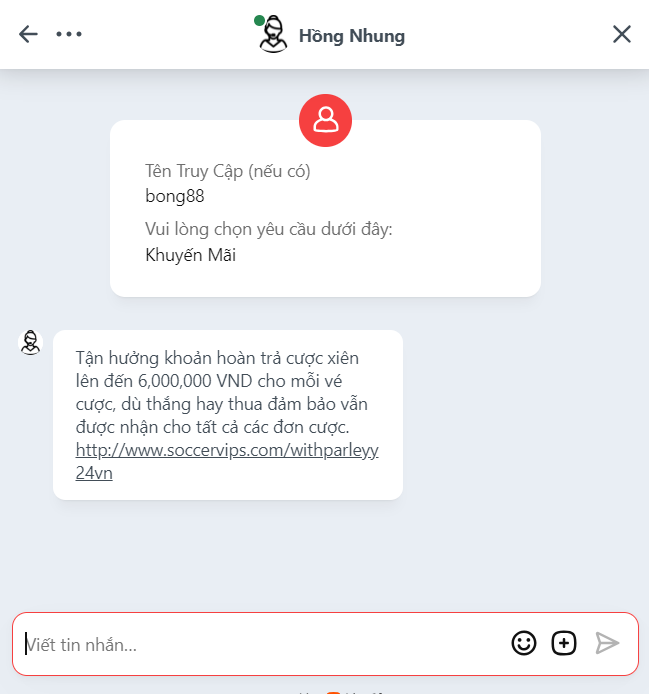This screenshot has height=694, width=649.
Task: Click the Khuyến Mãi request value
Action: tap(190, 255)
